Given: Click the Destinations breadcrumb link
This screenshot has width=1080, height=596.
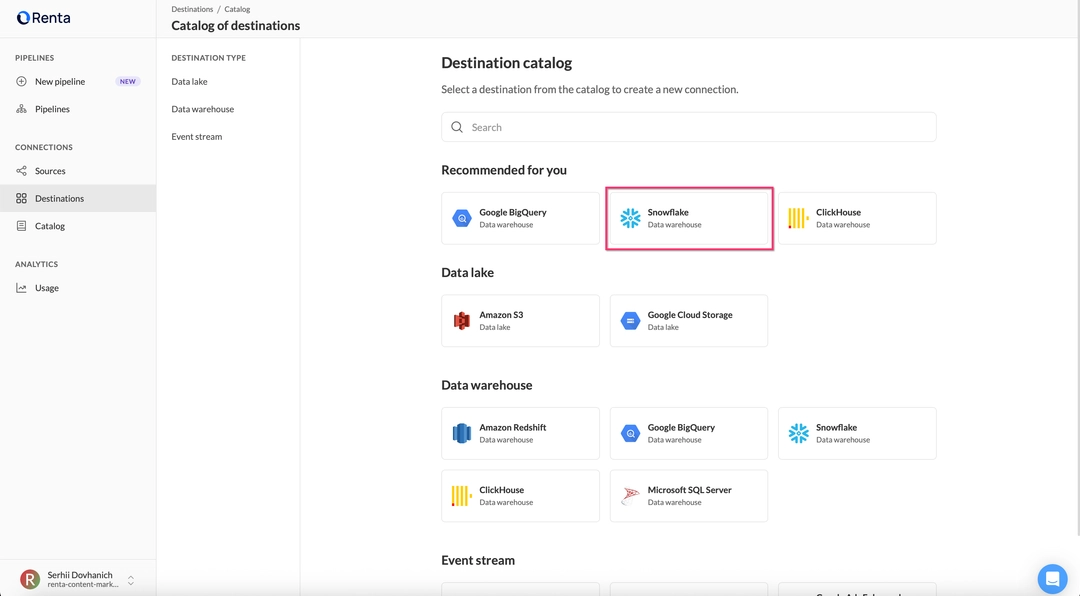Looking at the screenshot, I should pos(192,9).
